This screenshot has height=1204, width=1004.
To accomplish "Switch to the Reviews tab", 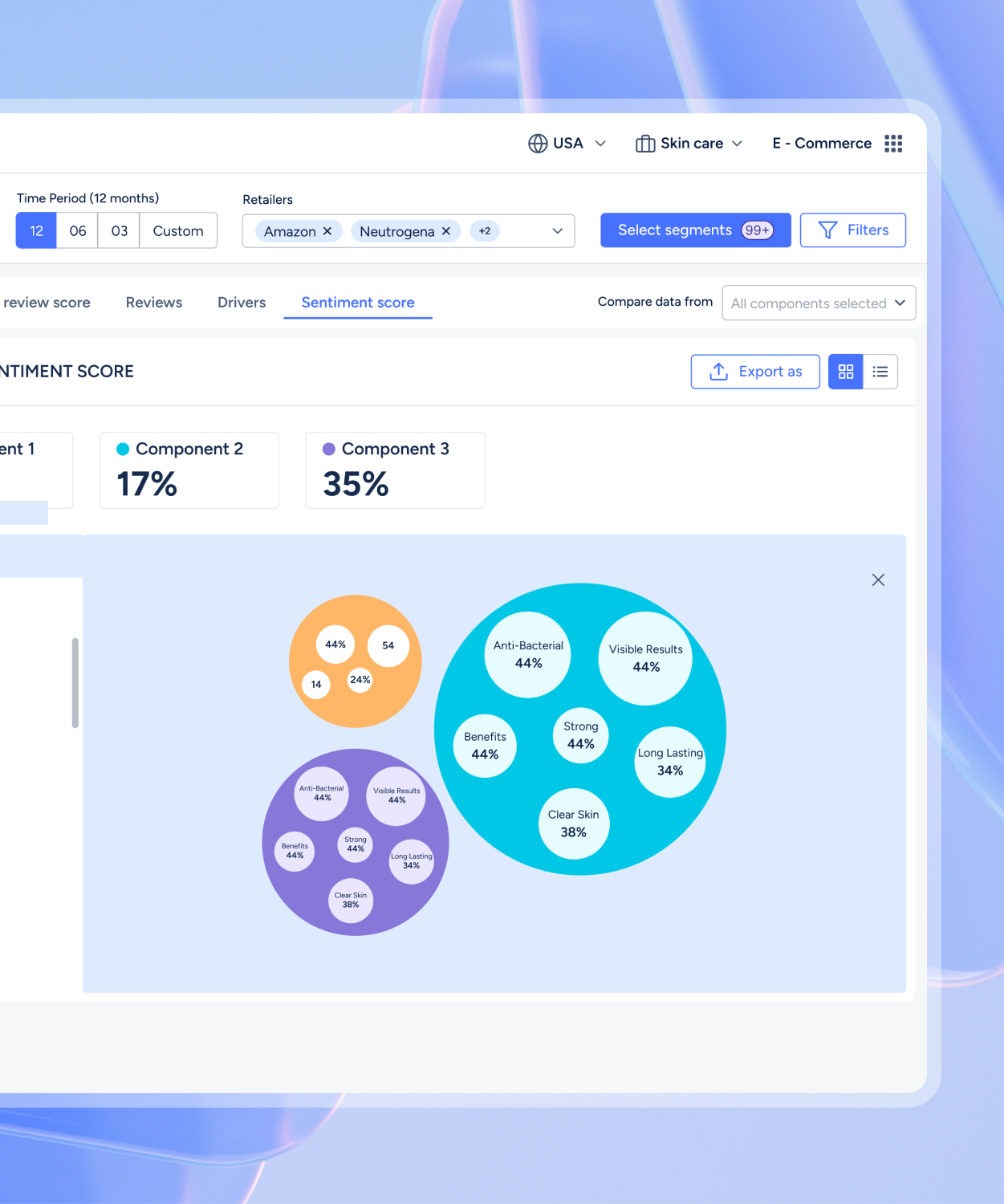I will [154, 303].
